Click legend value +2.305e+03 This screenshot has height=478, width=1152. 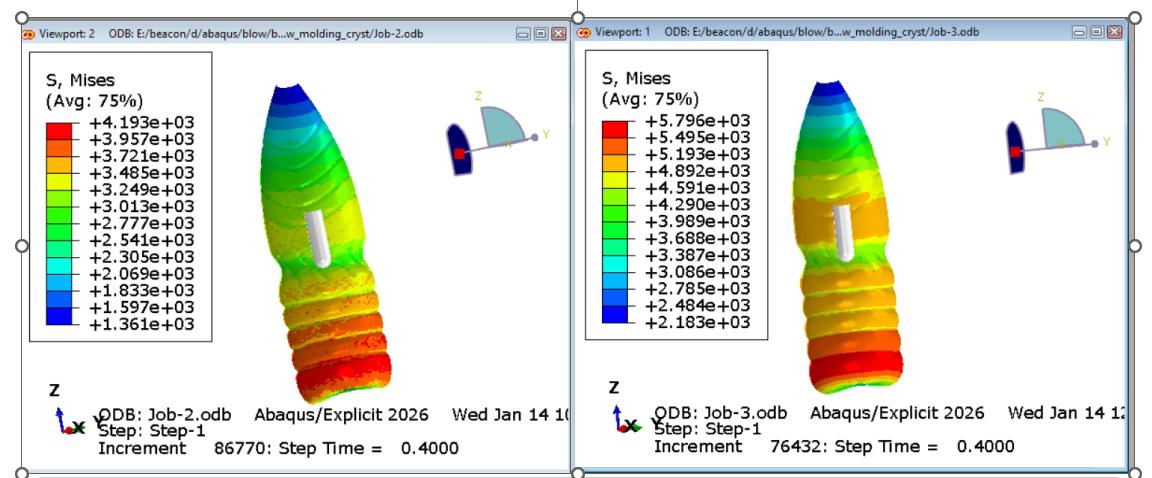142,257
